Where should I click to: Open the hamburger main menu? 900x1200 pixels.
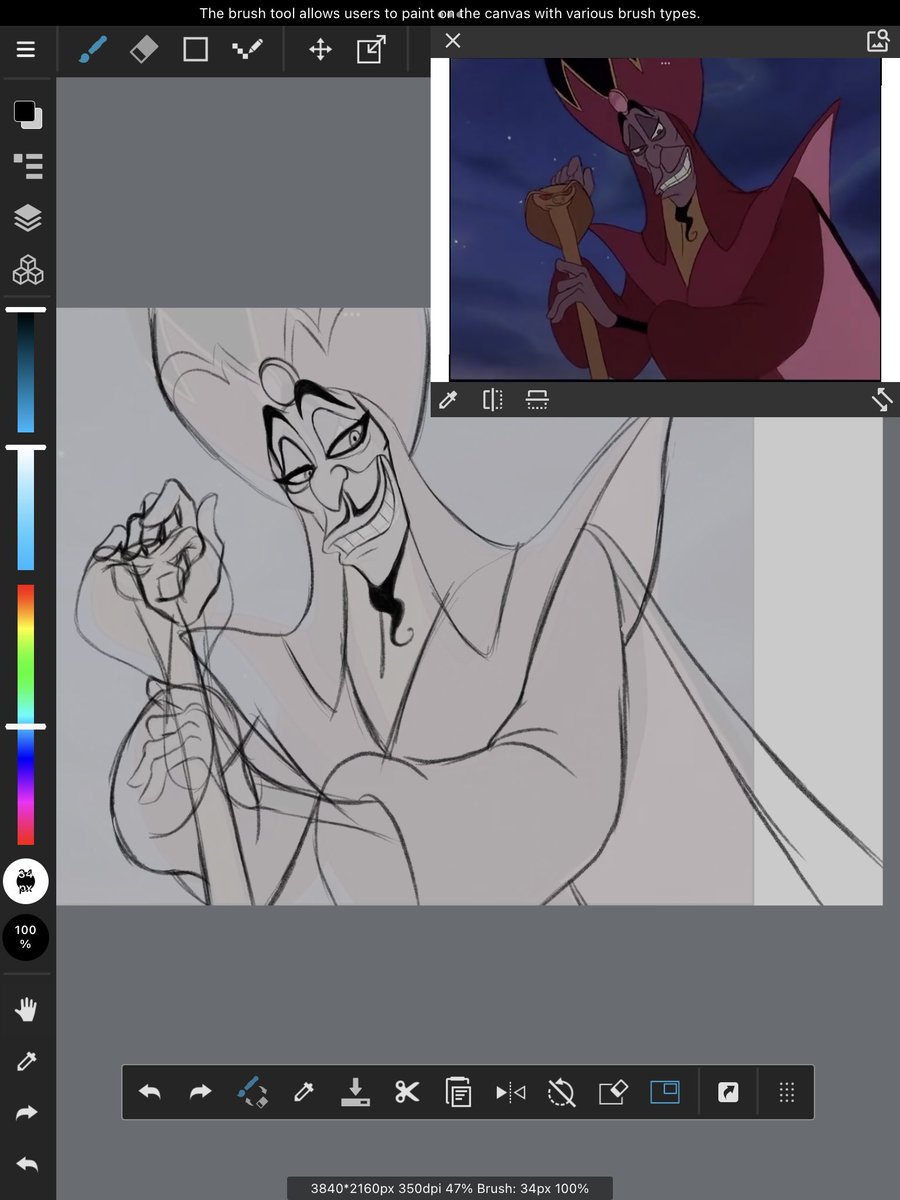click(x=26, y=49)
